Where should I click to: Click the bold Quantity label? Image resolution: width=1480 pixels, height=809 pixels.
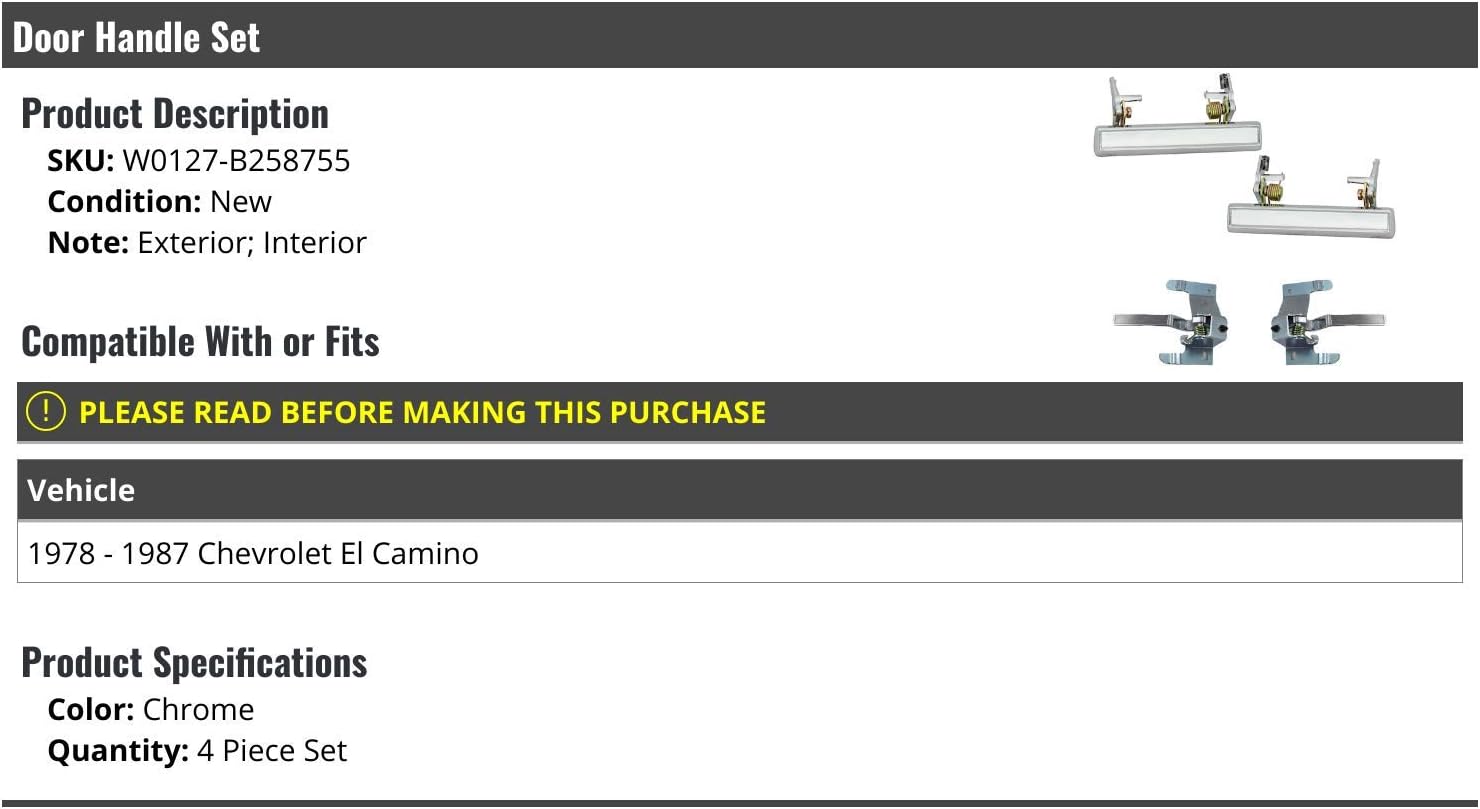[118, 751]
